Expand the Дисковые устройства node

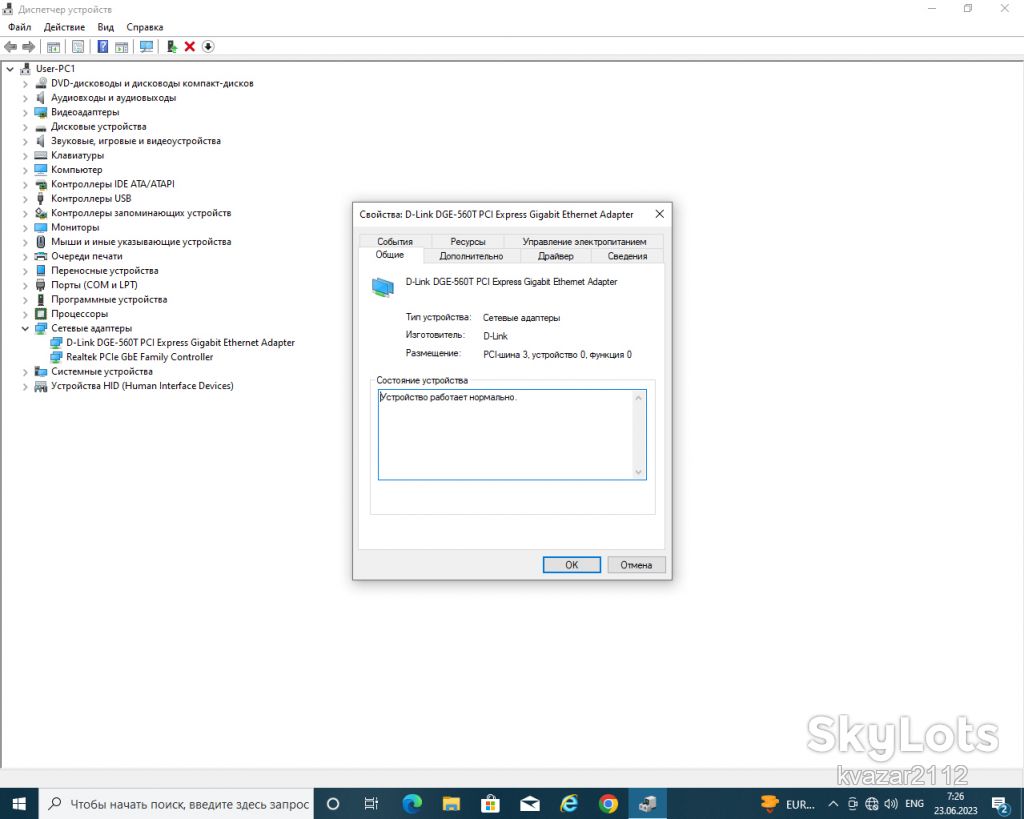[x=25, y=127]
